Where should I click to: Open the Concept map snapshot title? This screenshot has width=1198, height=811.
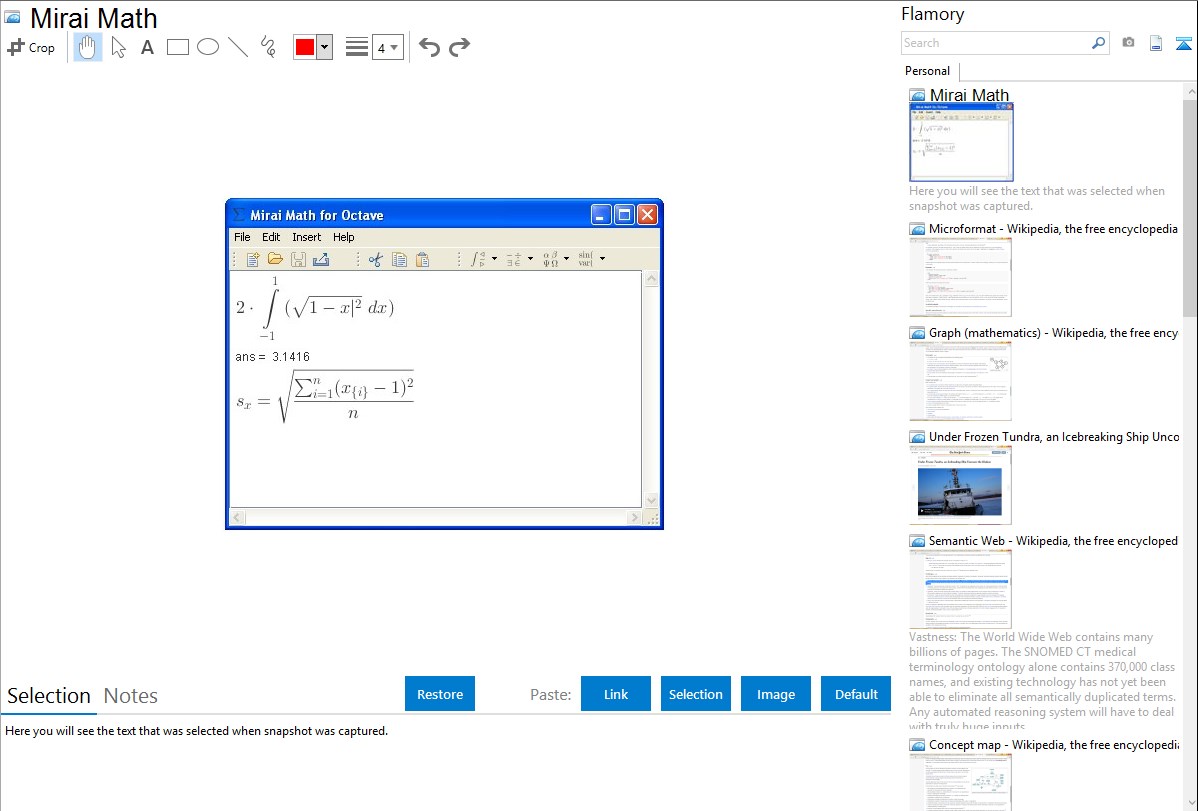[x=1053, y=745]
